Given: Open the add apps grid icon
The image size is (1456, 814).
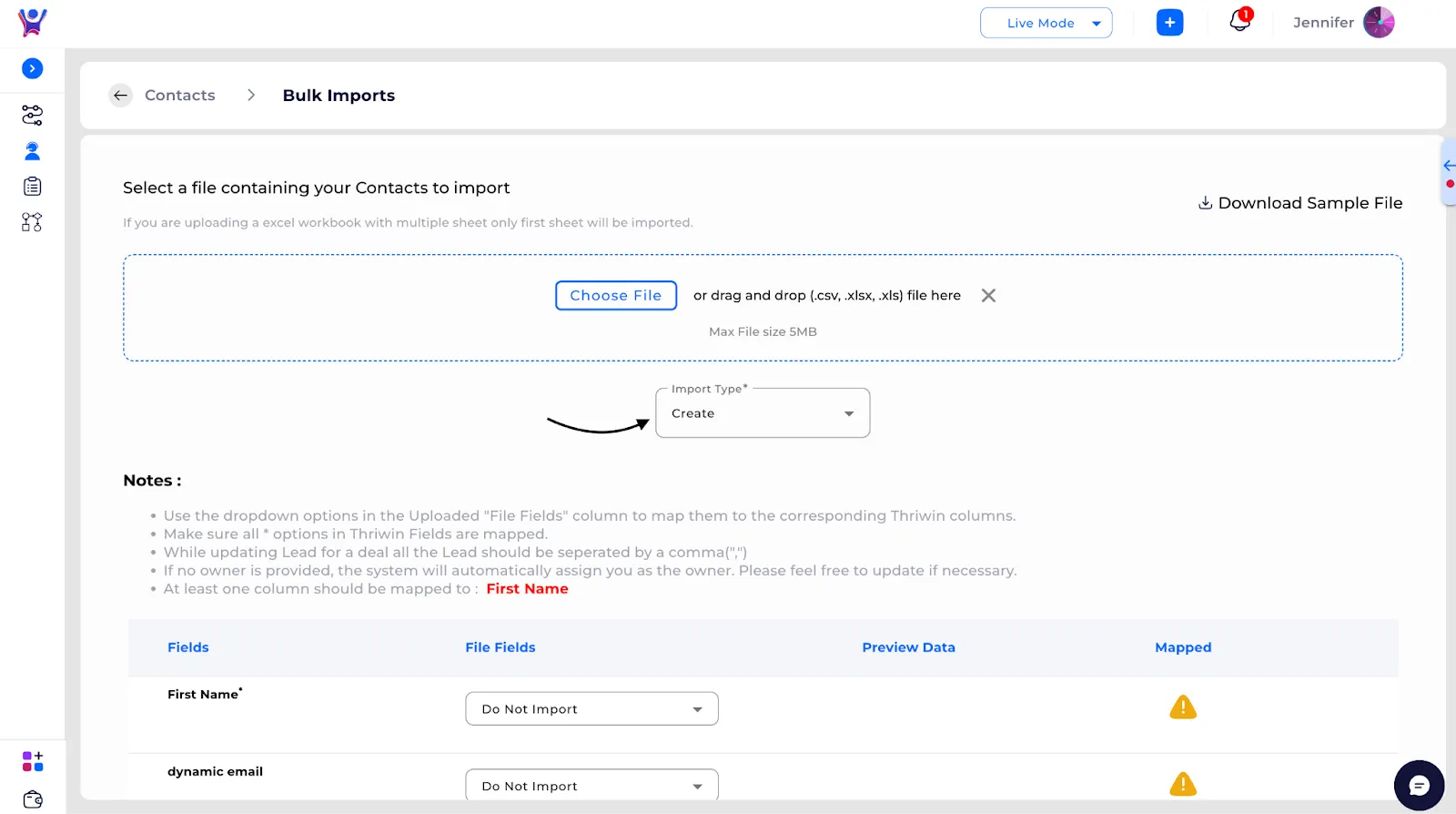Looking at the screenshot, I should (x=33, y=761).
